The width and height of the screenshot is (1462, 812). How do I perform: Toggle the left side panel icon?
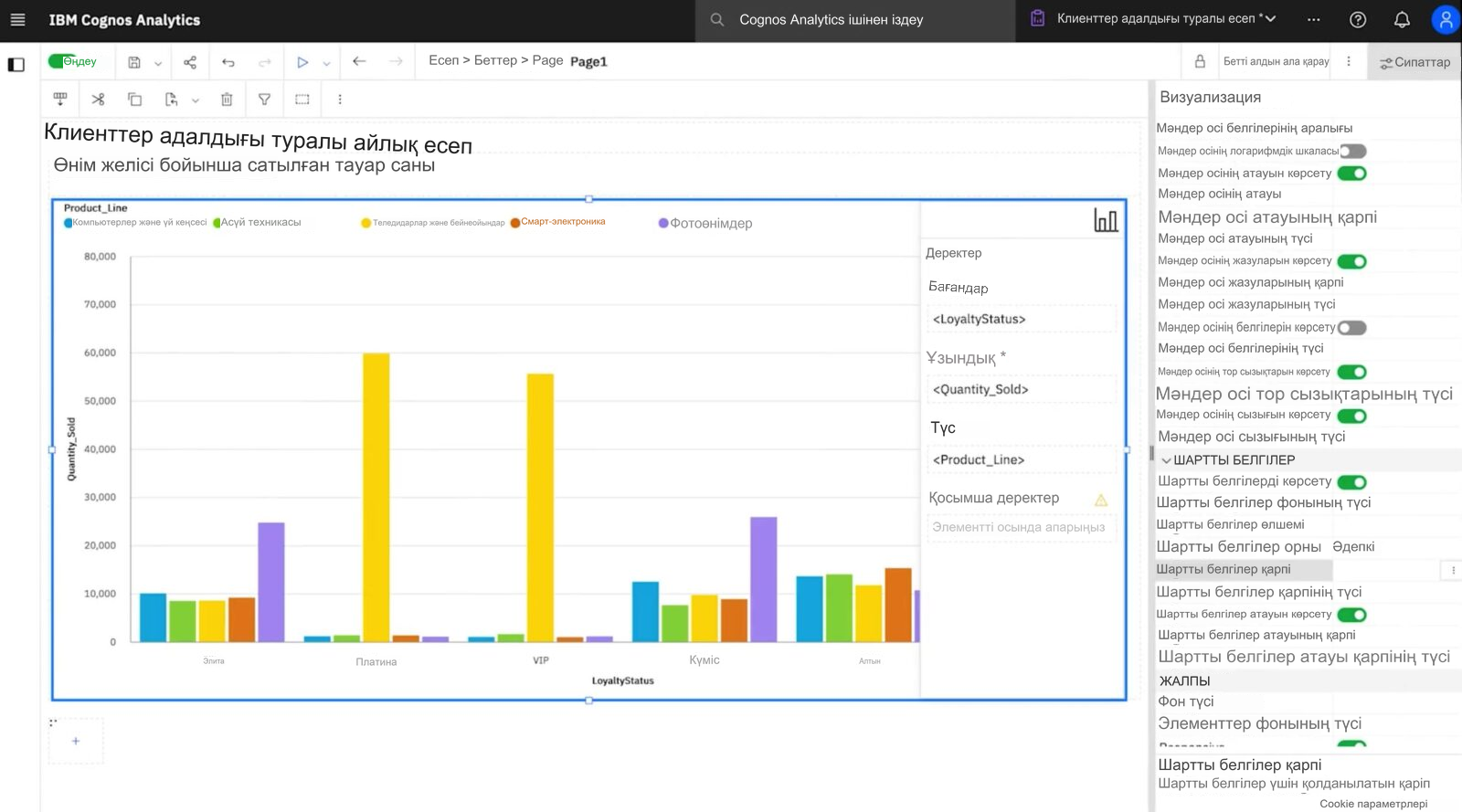tap(16, 65)
